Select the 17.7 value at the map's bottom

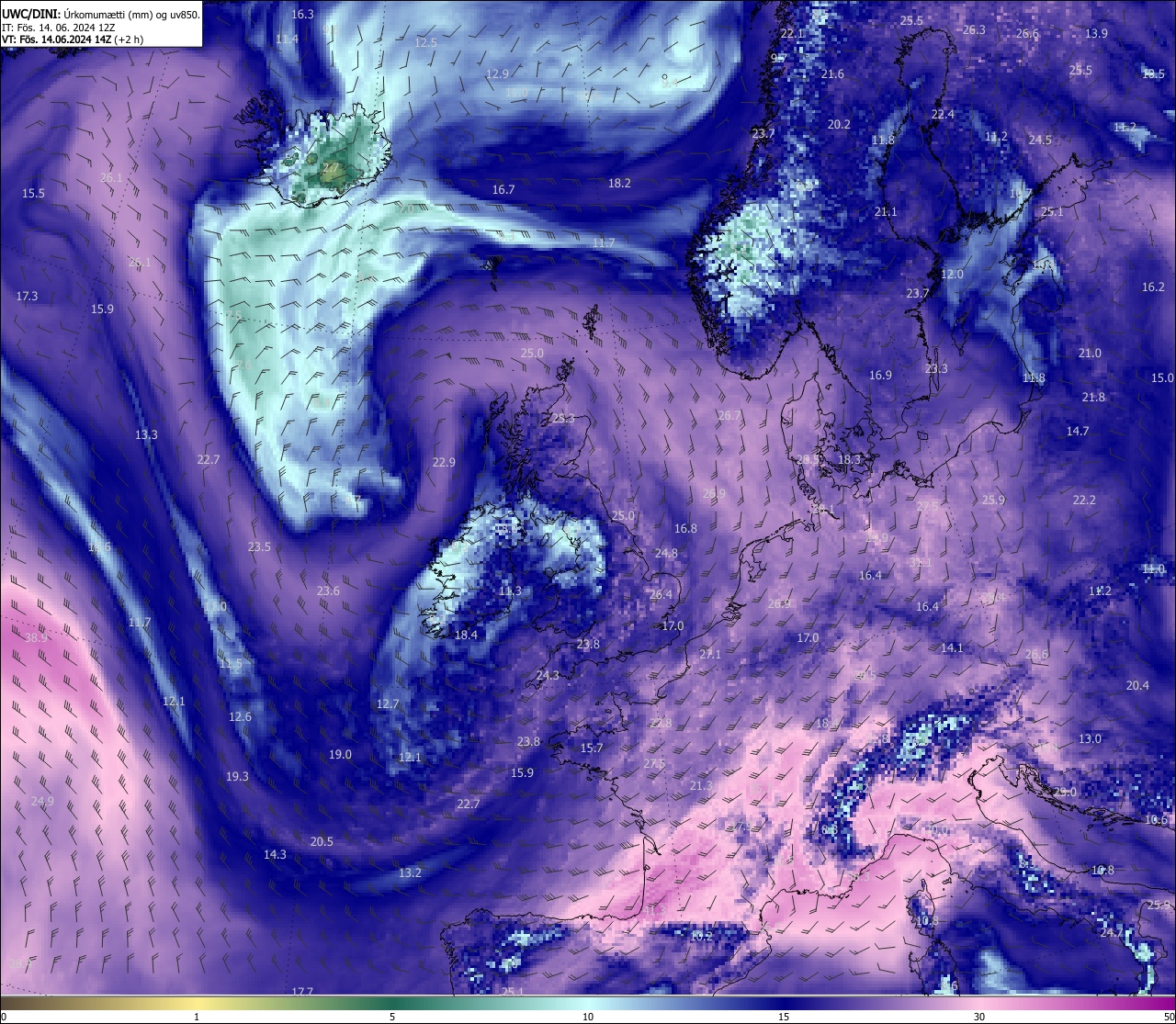302,992
